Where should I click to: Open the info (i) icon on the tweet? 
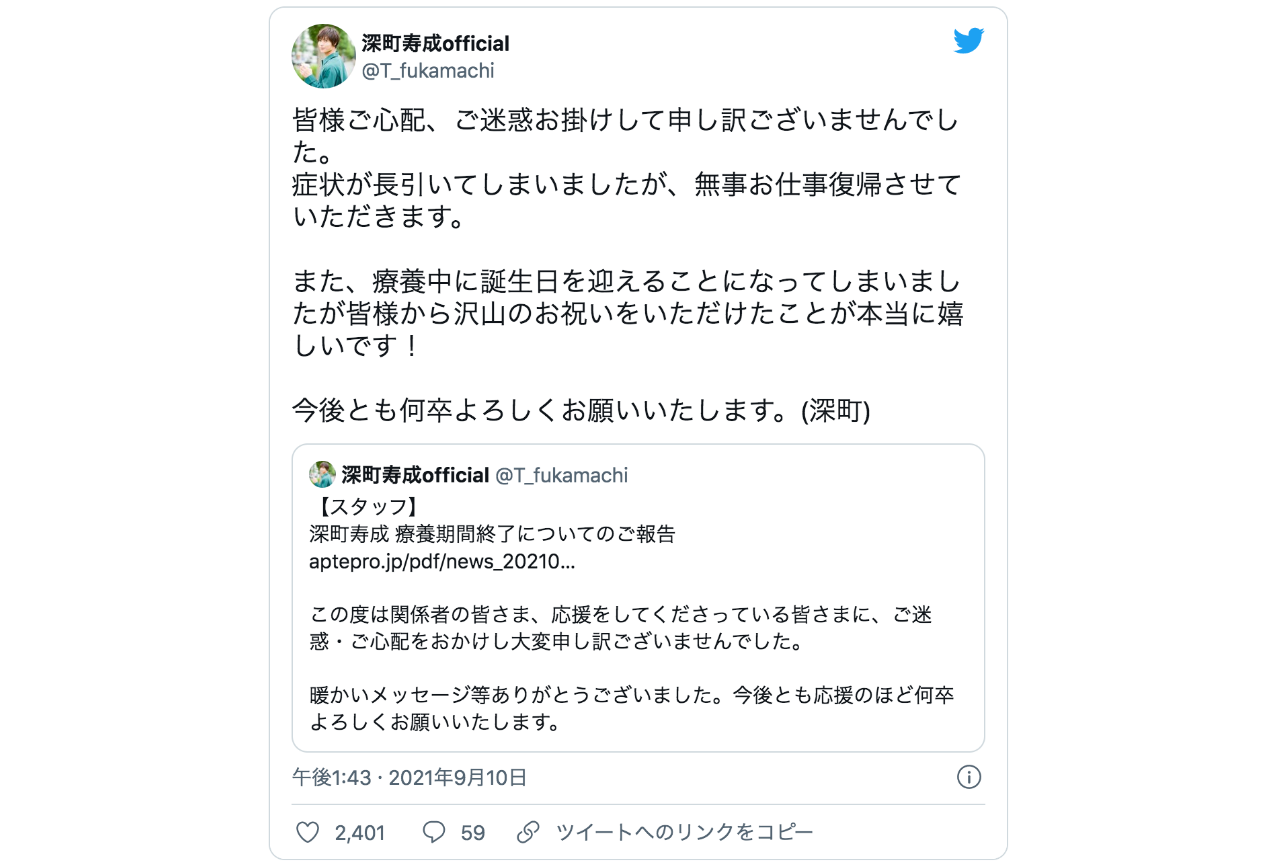pyautogui.click(x=968, y=777)
